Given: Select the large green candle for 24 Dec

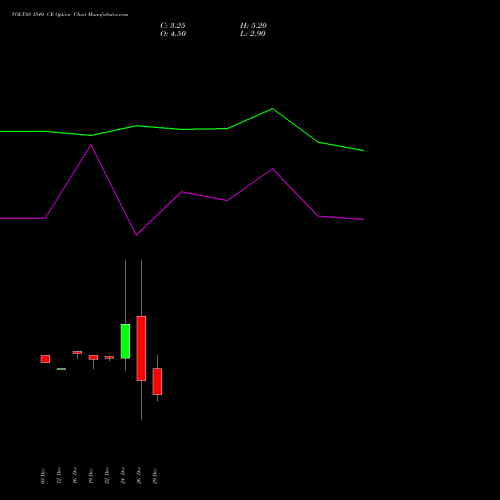Looking at the screenshot, I should click(125, 341).
